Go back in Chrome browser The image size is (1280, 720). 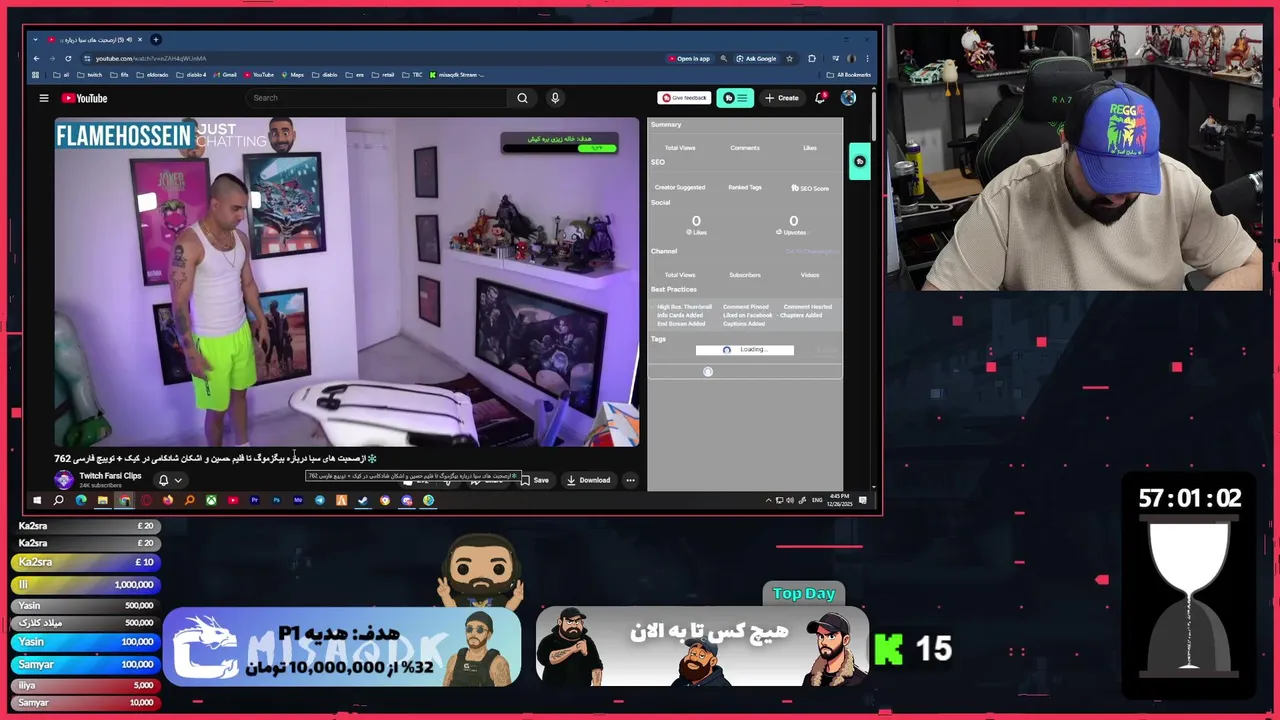(x=36, y=58)
